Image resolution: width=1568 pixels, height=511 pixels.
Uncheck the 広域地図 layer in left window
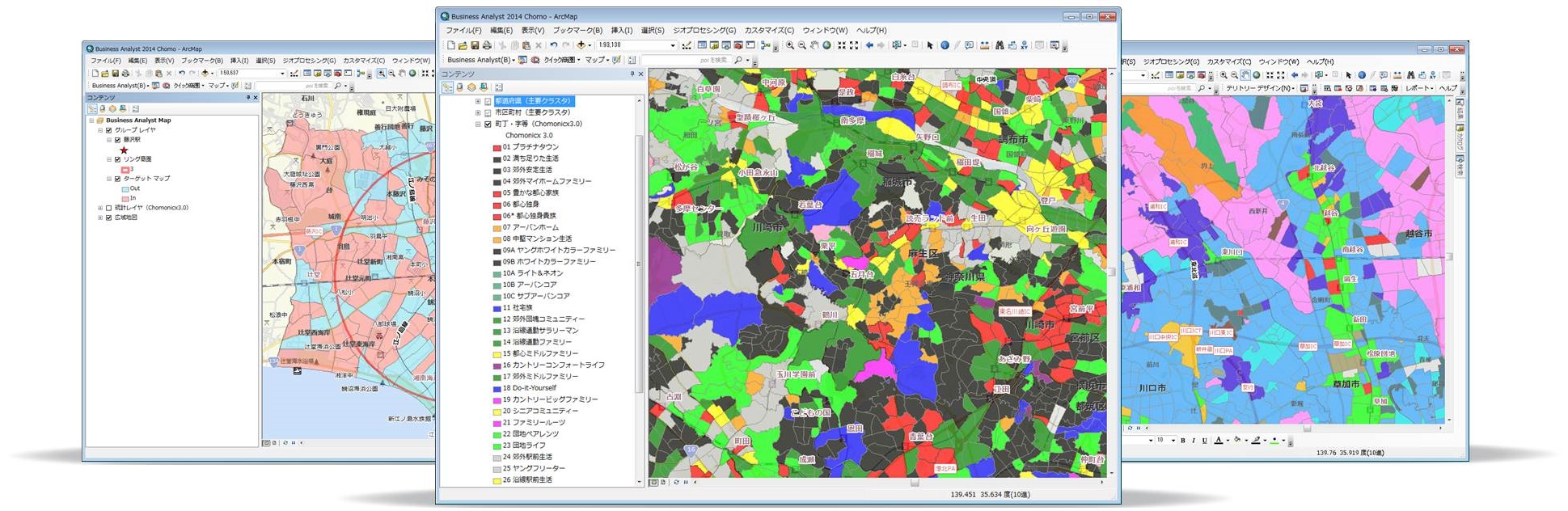109,217
